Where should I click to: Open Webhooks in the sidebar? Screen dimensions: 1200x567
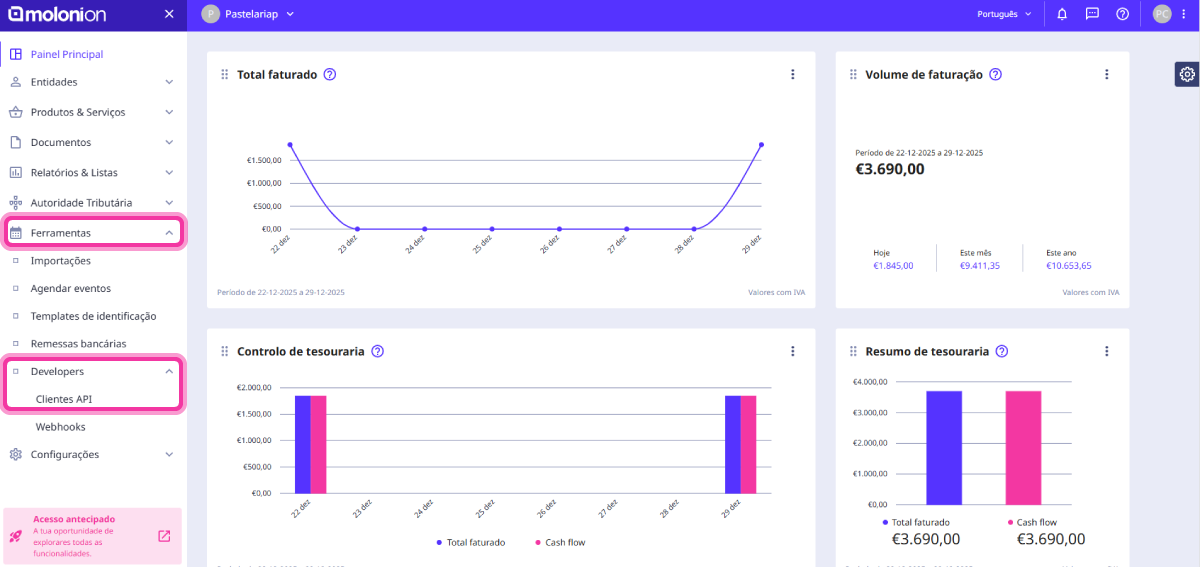tap(61, 426)
